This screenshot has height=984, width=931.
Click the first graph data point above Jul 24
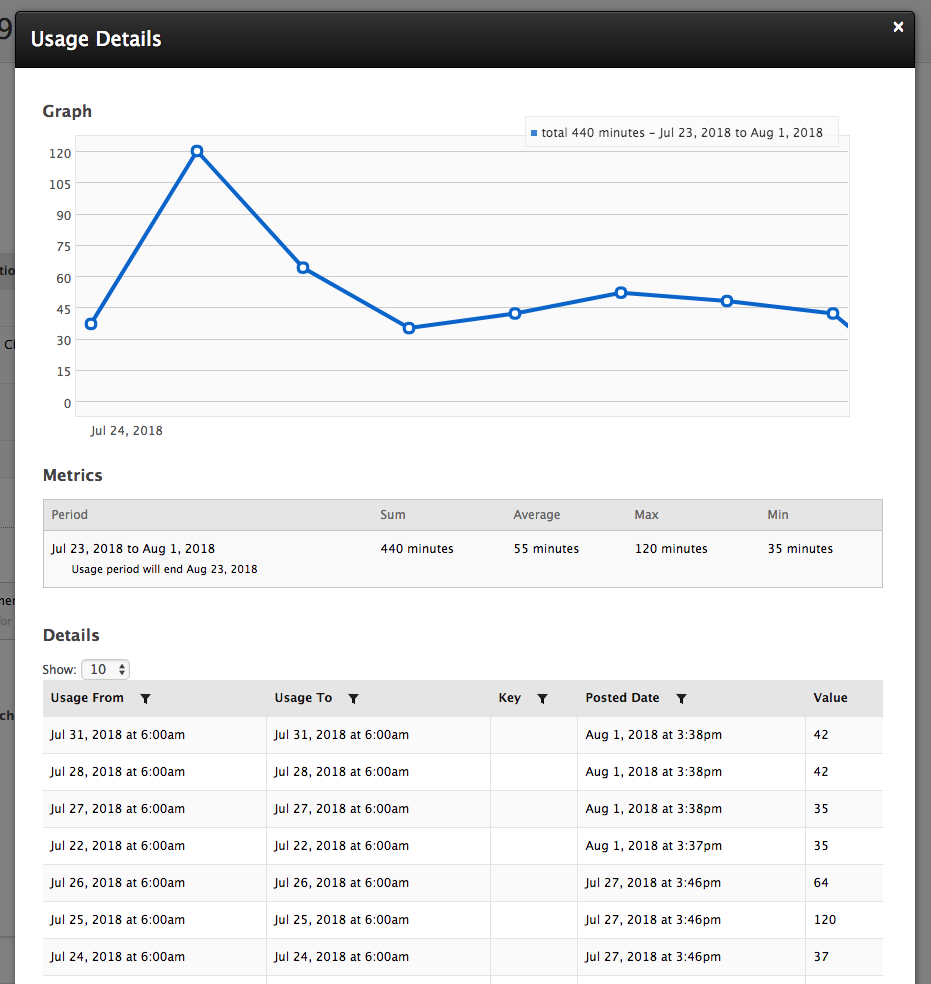coord(91,324)
